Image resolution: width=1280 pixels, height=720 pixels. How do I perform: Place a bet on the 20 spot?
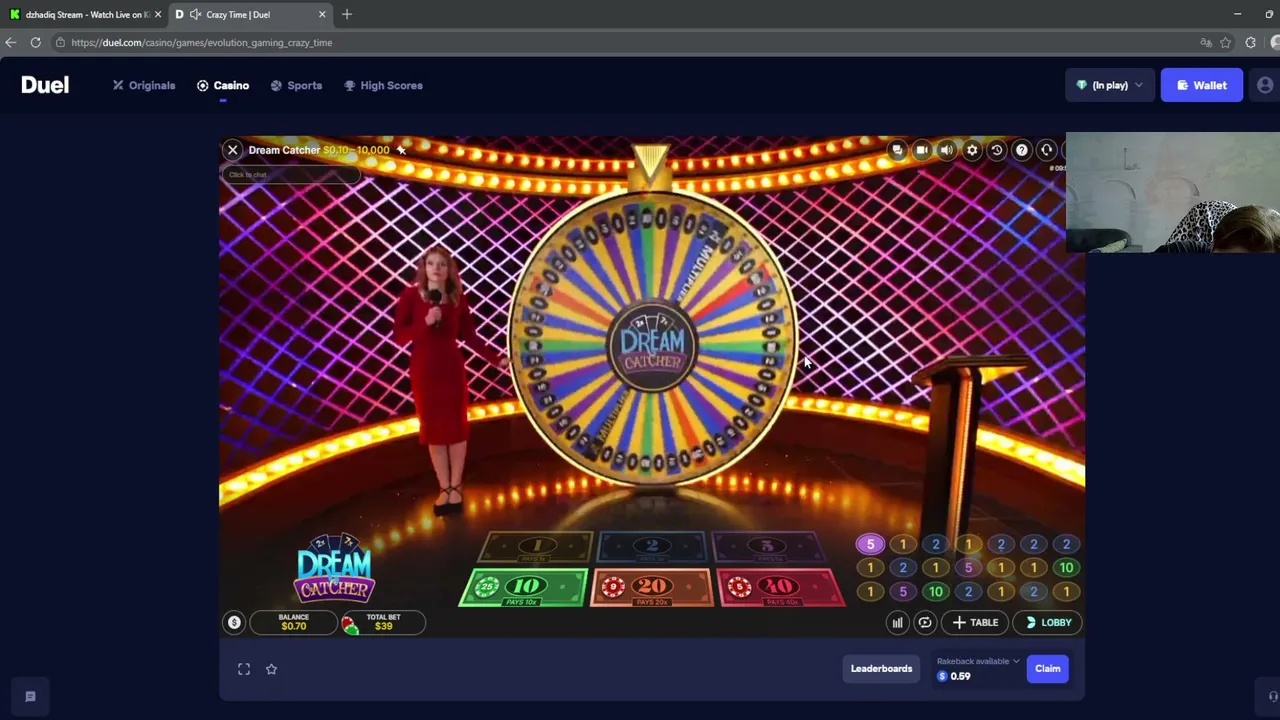pyautogui.click(x=652, y=587)
